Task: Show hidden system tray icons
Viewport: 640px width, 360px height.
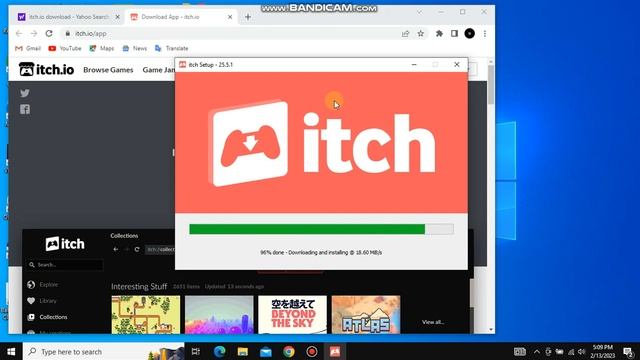Action: click(537, 351)
